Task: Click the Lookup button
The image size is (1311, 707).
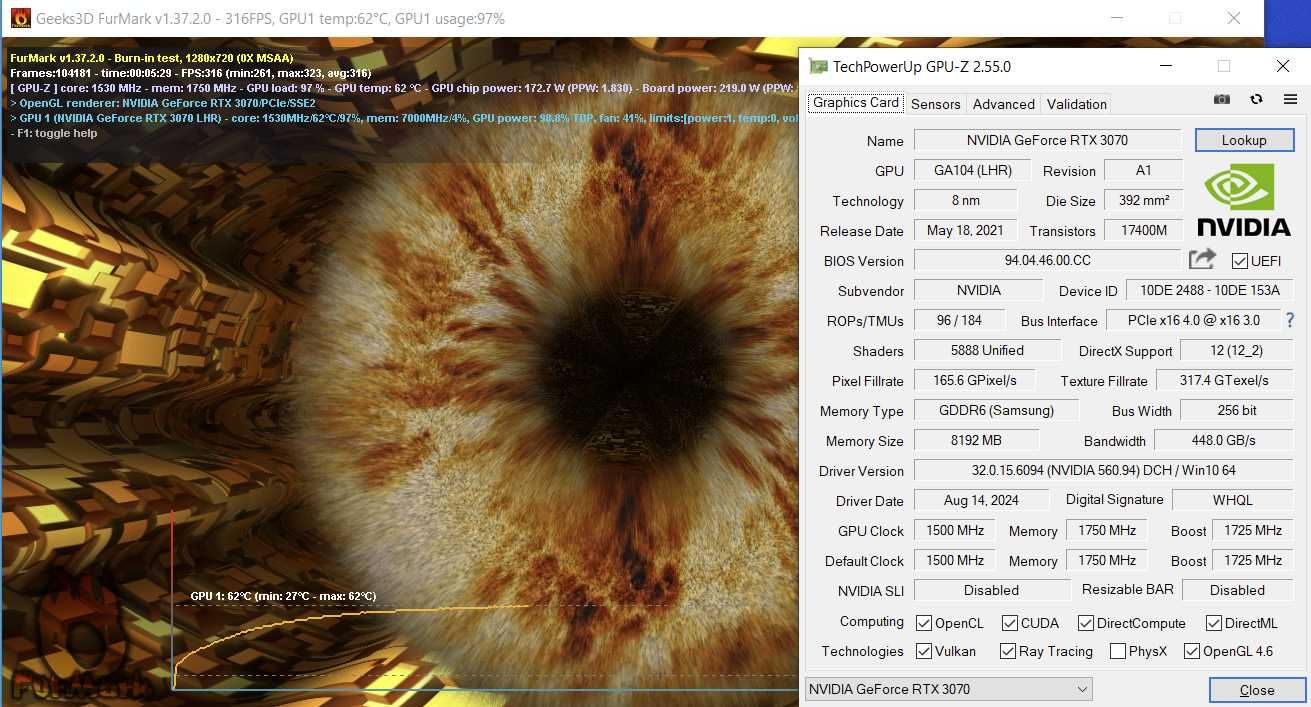Action: [1244, 140]
